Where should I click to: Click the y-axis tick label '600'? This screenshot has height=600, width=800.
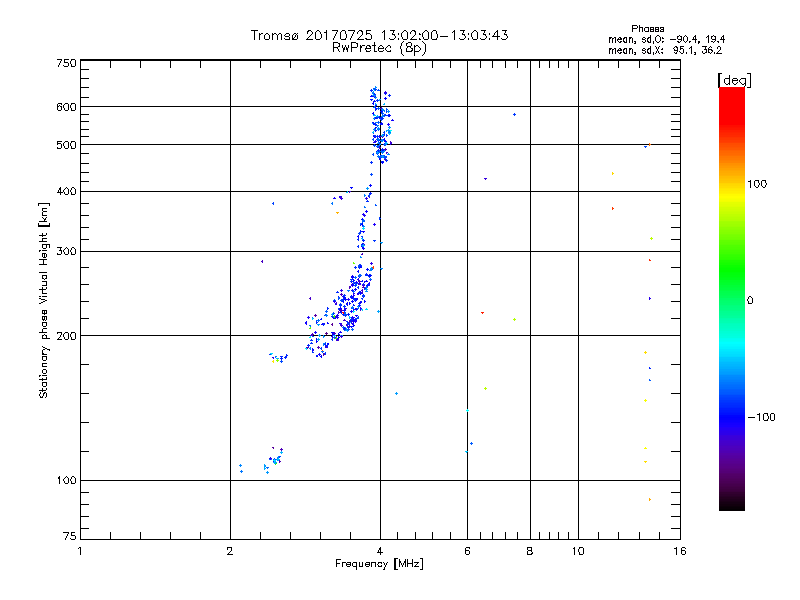click(x=66, y=107)
